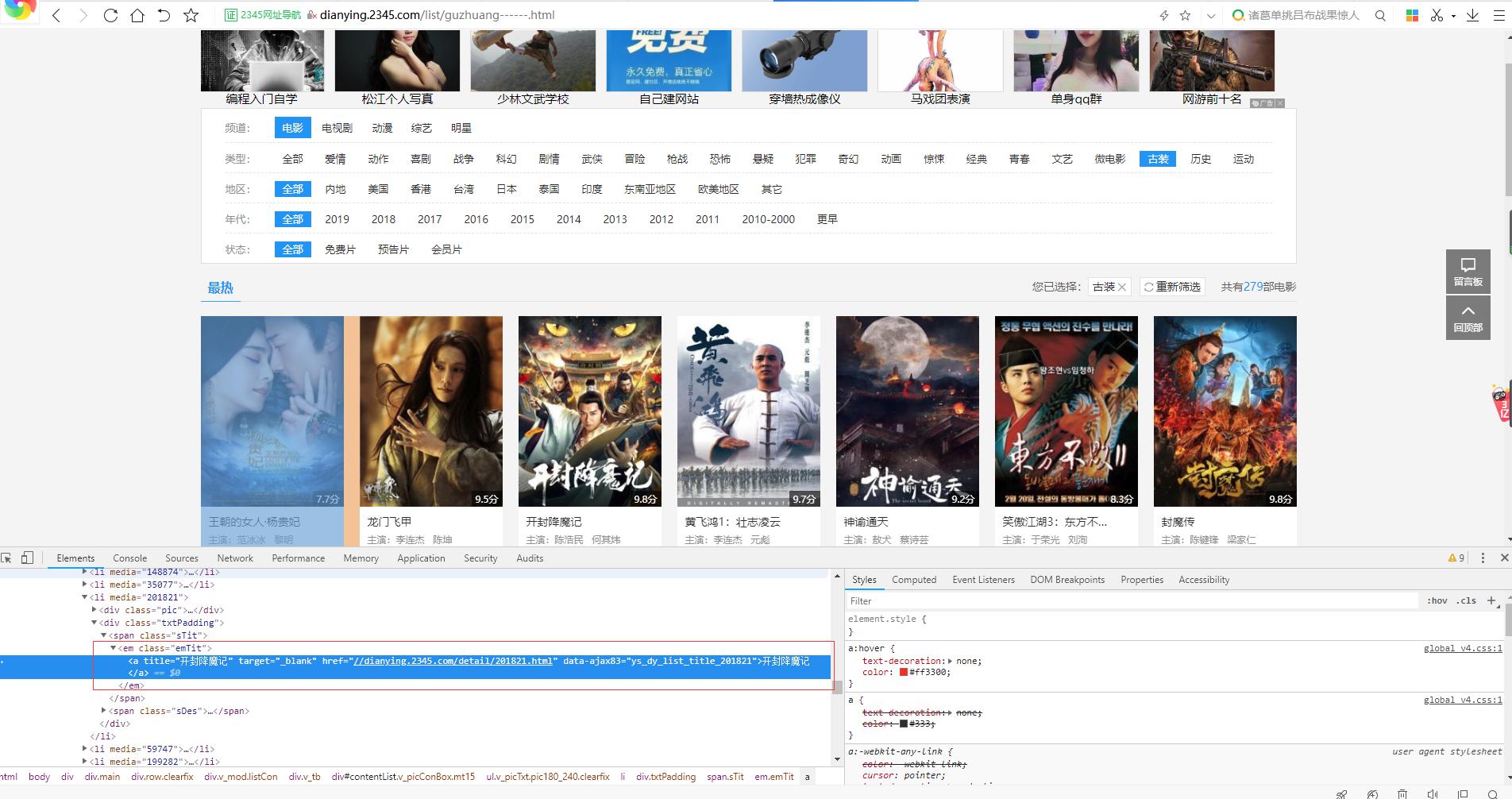1512x799 pixels.
Task: Open the 留言板 message board button
Action: point(1468,272)
